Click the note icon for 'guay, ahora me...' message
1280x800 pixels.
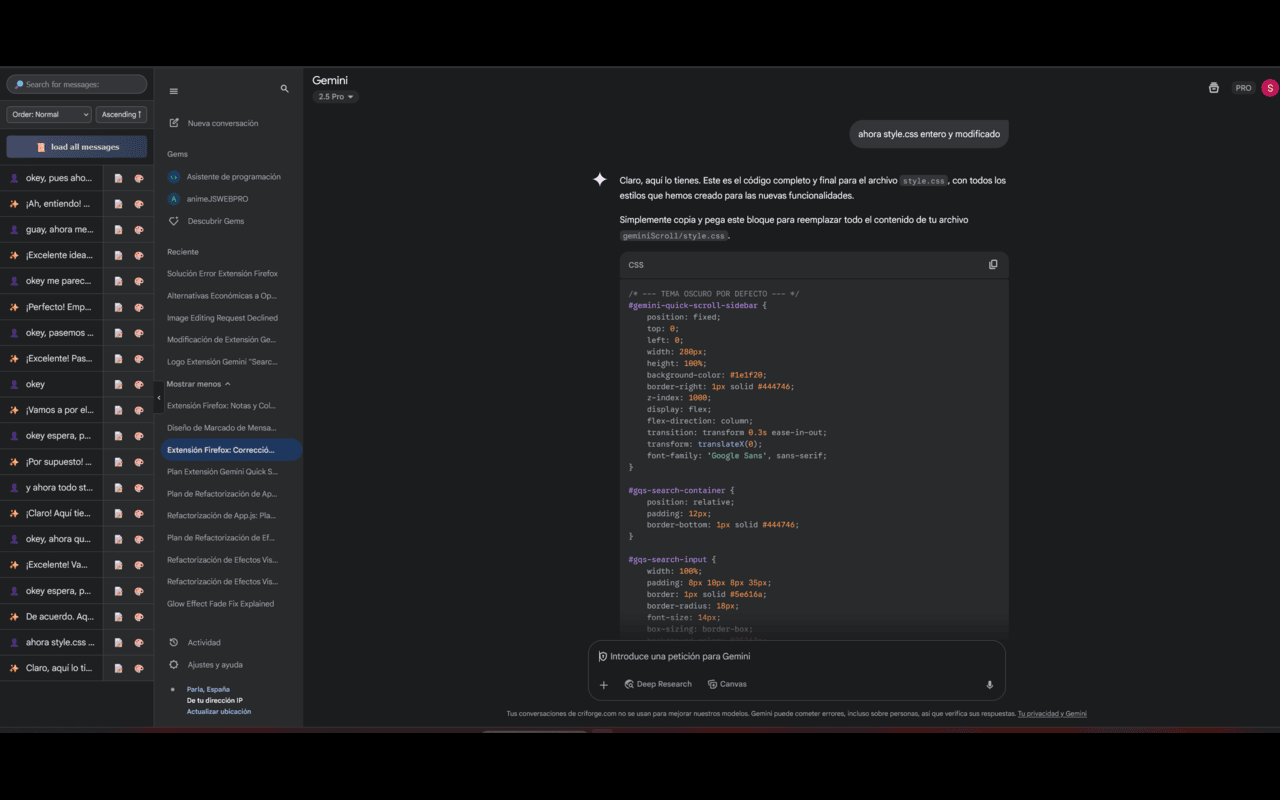[x=118, y=230]
